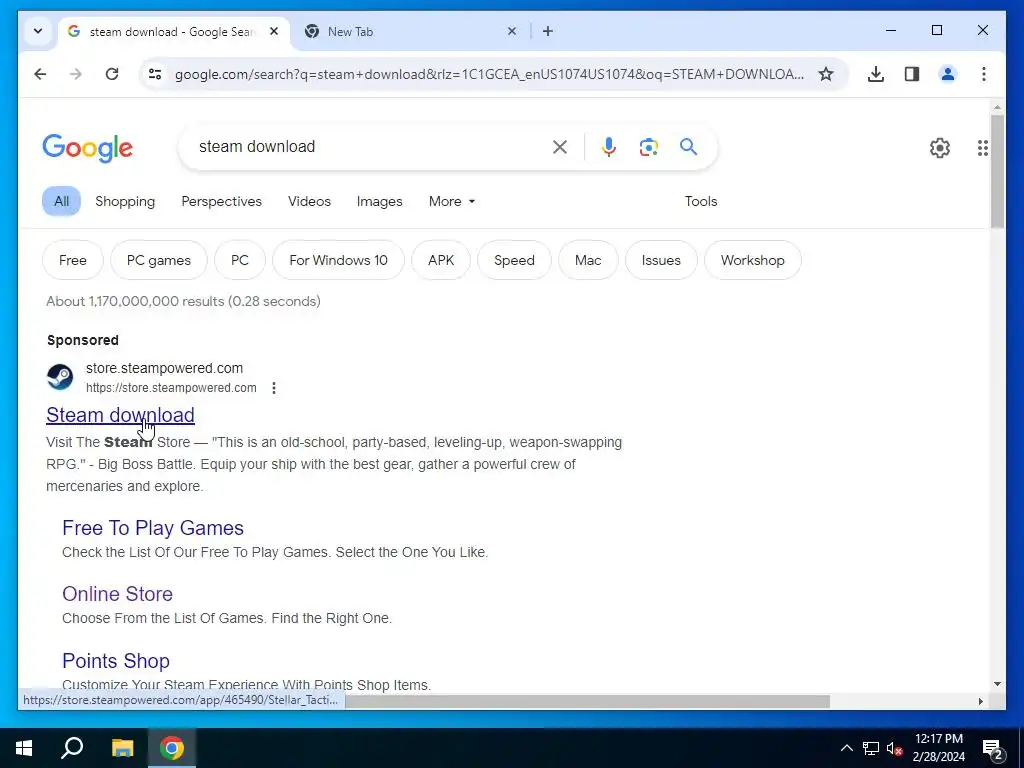The image size is (1024, 768).
Task: Apply the Free filter chip
Action: [x=72, y=260]
